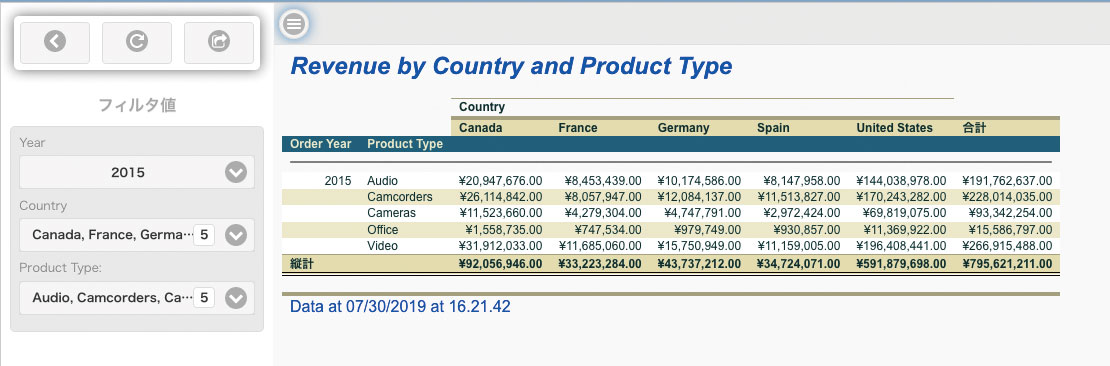This screenshot has height=366, width=1110.
Task: Click the Germany column header
Action: click(x=683, y=128)
